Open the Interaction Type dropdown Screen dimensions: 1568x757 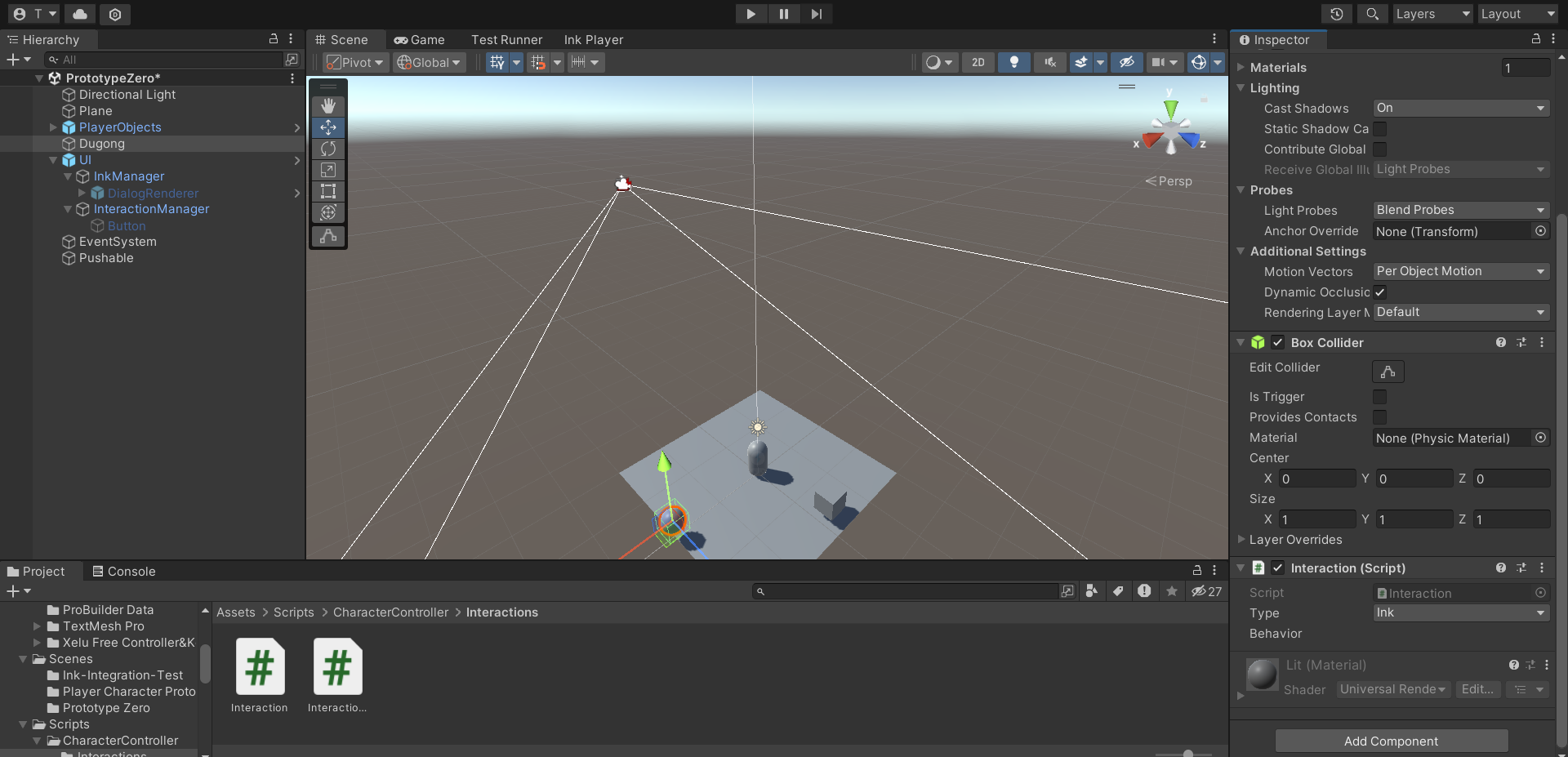(x=1459, y=613)
